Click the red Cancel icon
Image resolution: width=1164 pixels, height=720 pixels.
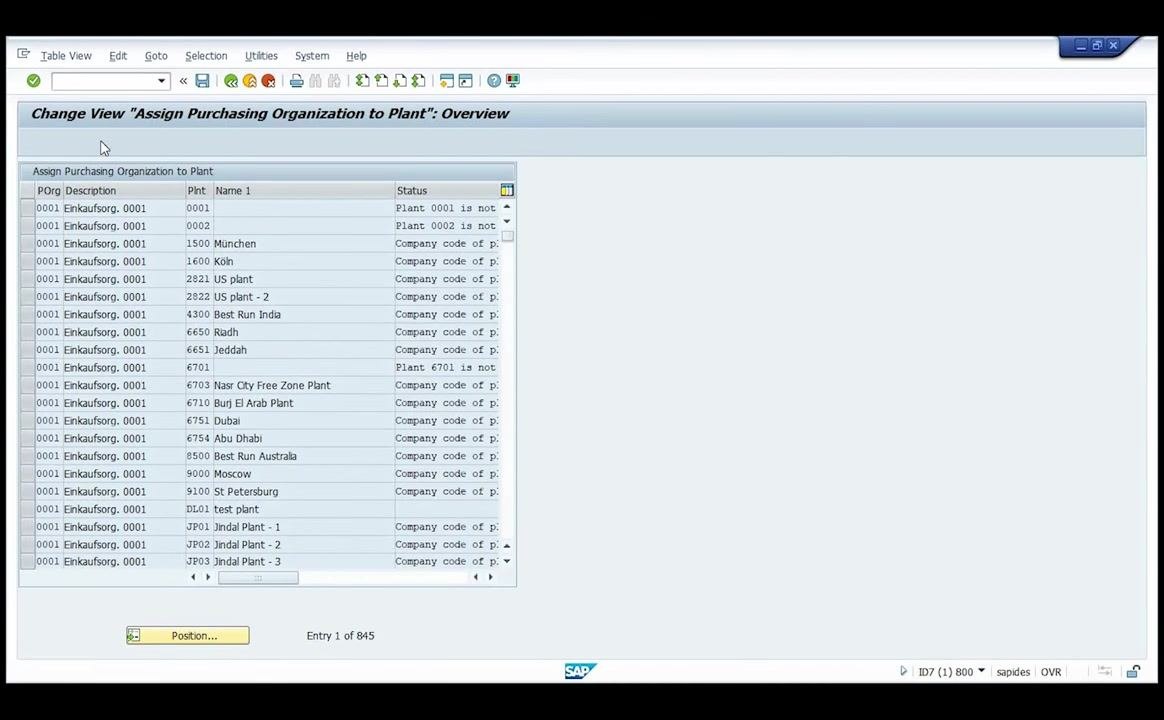pyautogui.click(x=268, y=80)
